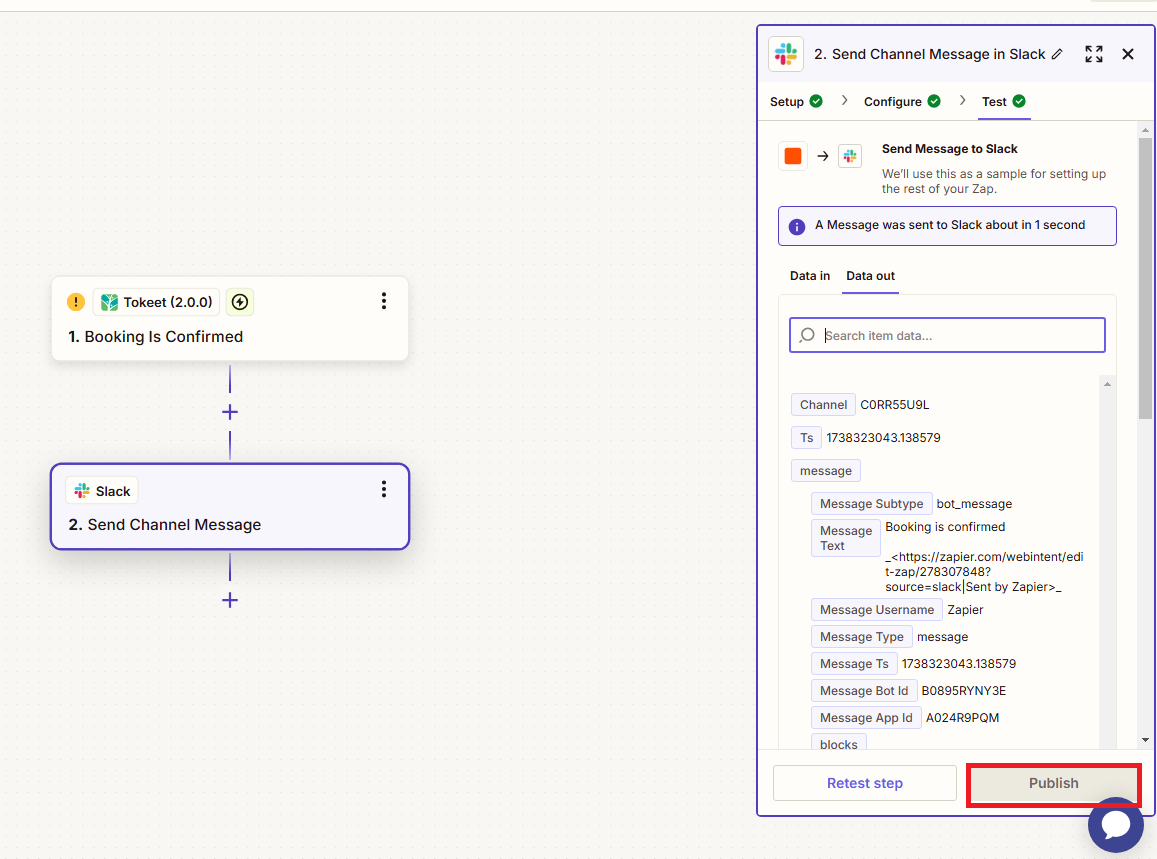The image size is (1157, 859).
Task: Switch to the Data in tab
Action: click(x=809, y=275)
